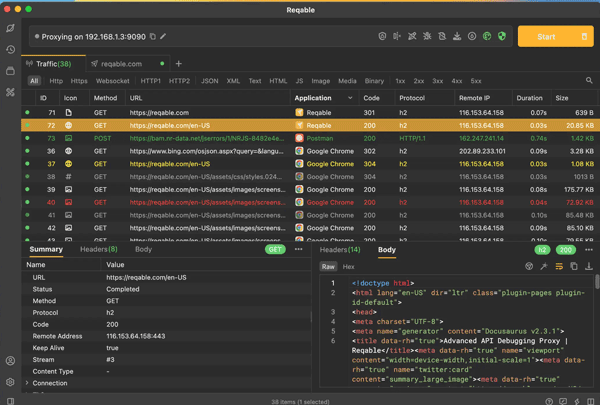Copy the proxy address
Viewport: 600px width, 405px height.
click(153, 37)
